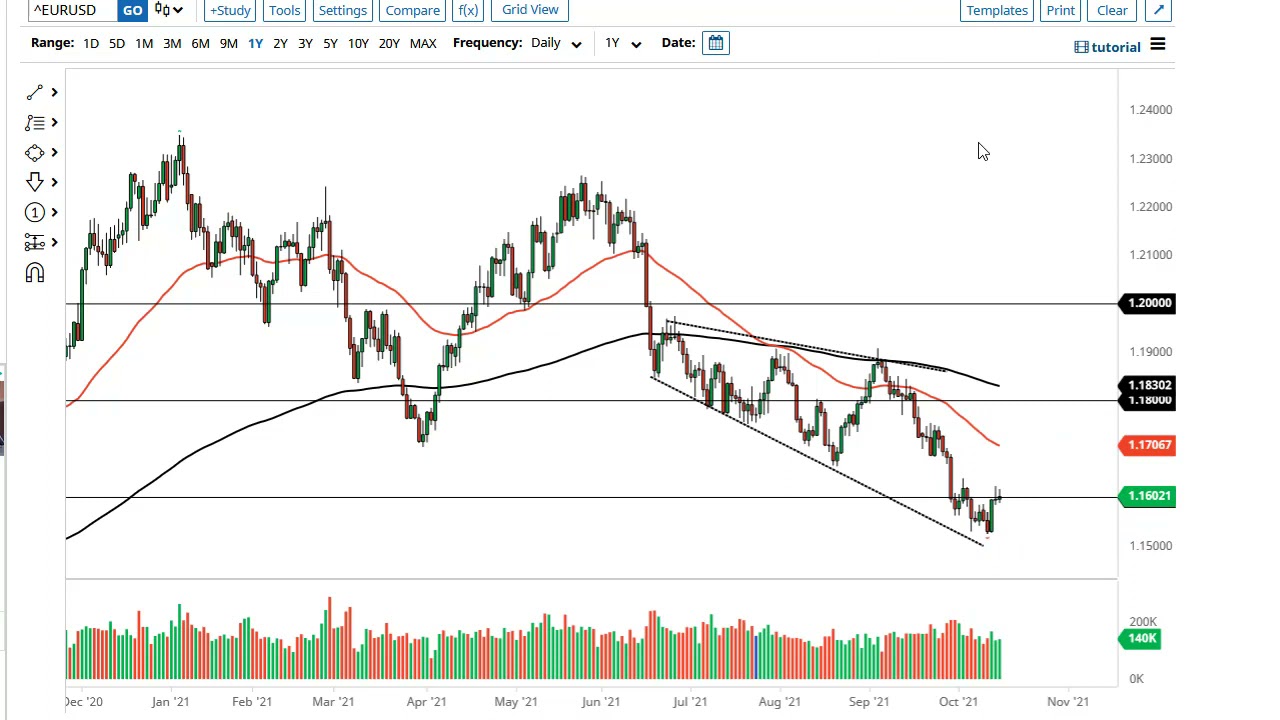Open the hamburger menu beside tutorial

(1157, 45)
